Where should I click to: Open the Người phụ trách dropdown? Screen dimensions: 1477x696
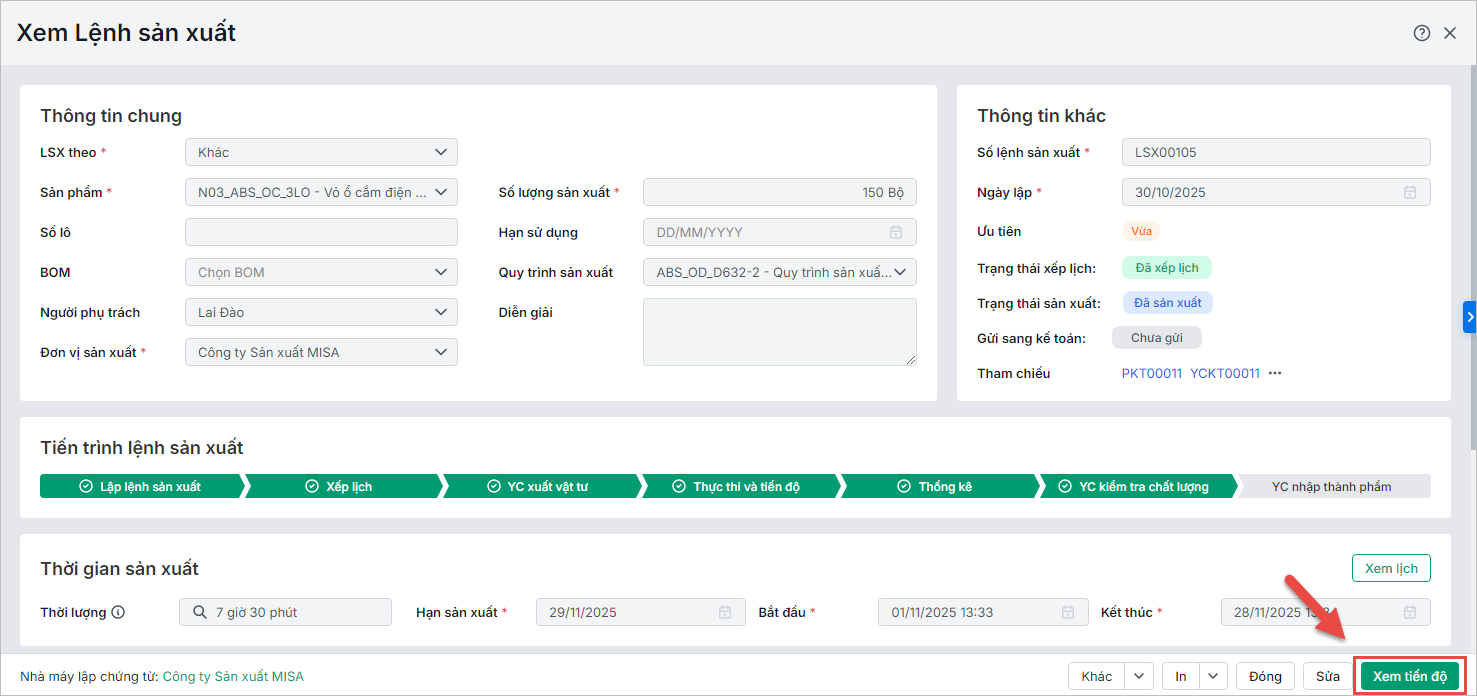tap(321, 312)
